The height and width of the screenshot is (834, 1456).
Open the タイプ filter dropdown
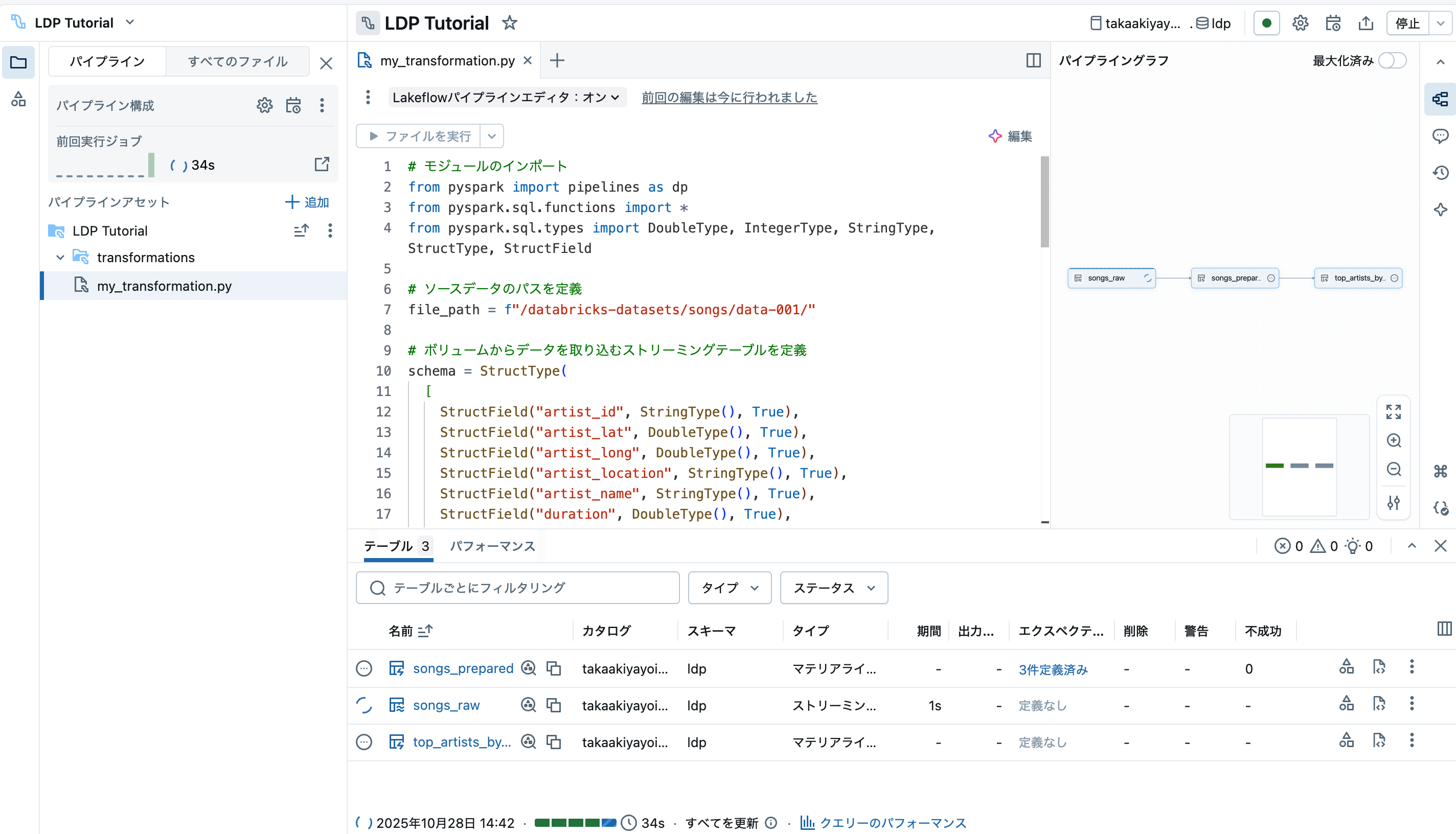(729, 588)
